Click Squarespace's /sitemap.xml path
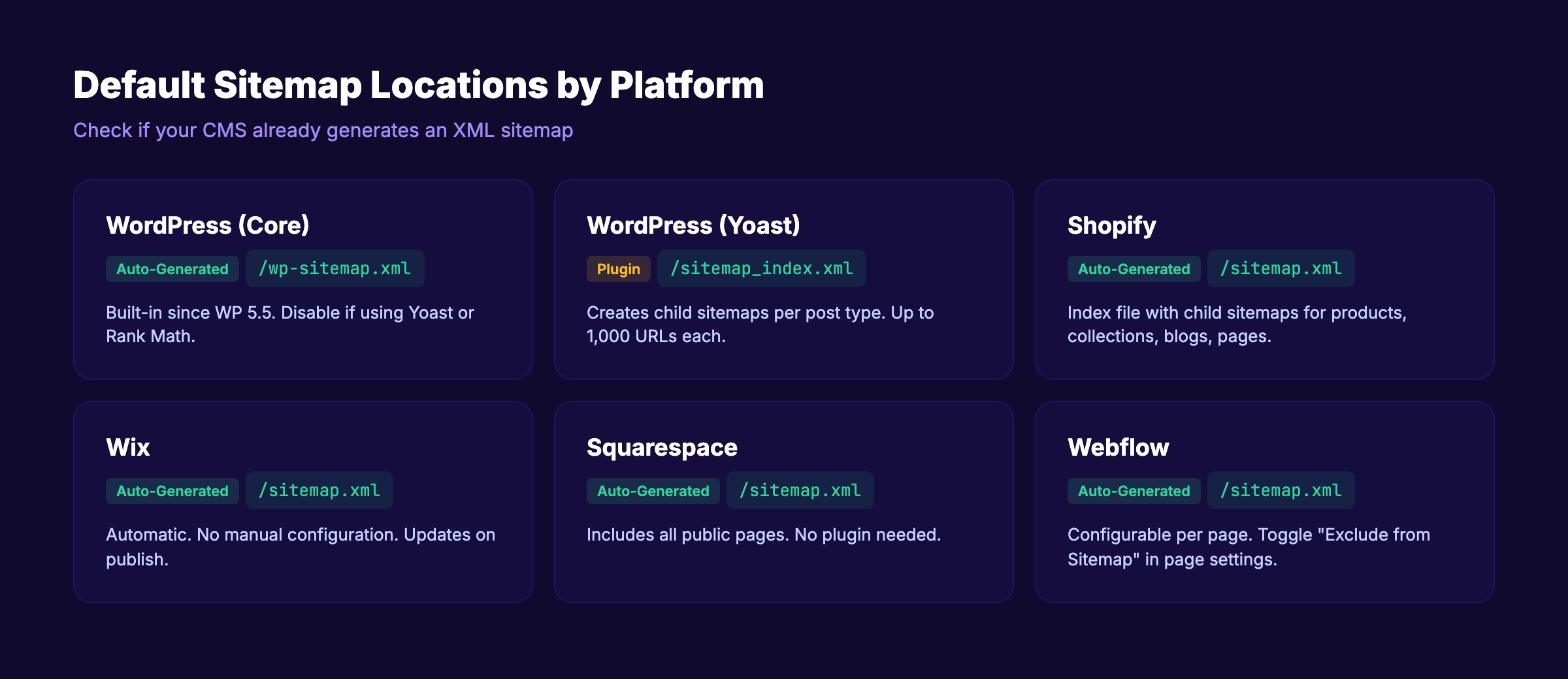1568x679 pixels. pos(800,490)
